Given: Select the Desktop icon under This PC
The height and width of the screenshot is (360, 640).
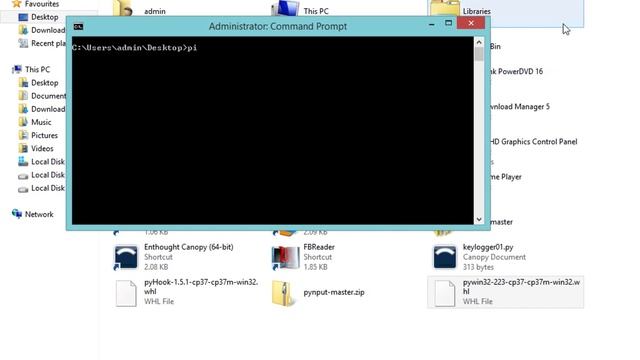Looking at the screenshot, I should (x=23, y=83).
